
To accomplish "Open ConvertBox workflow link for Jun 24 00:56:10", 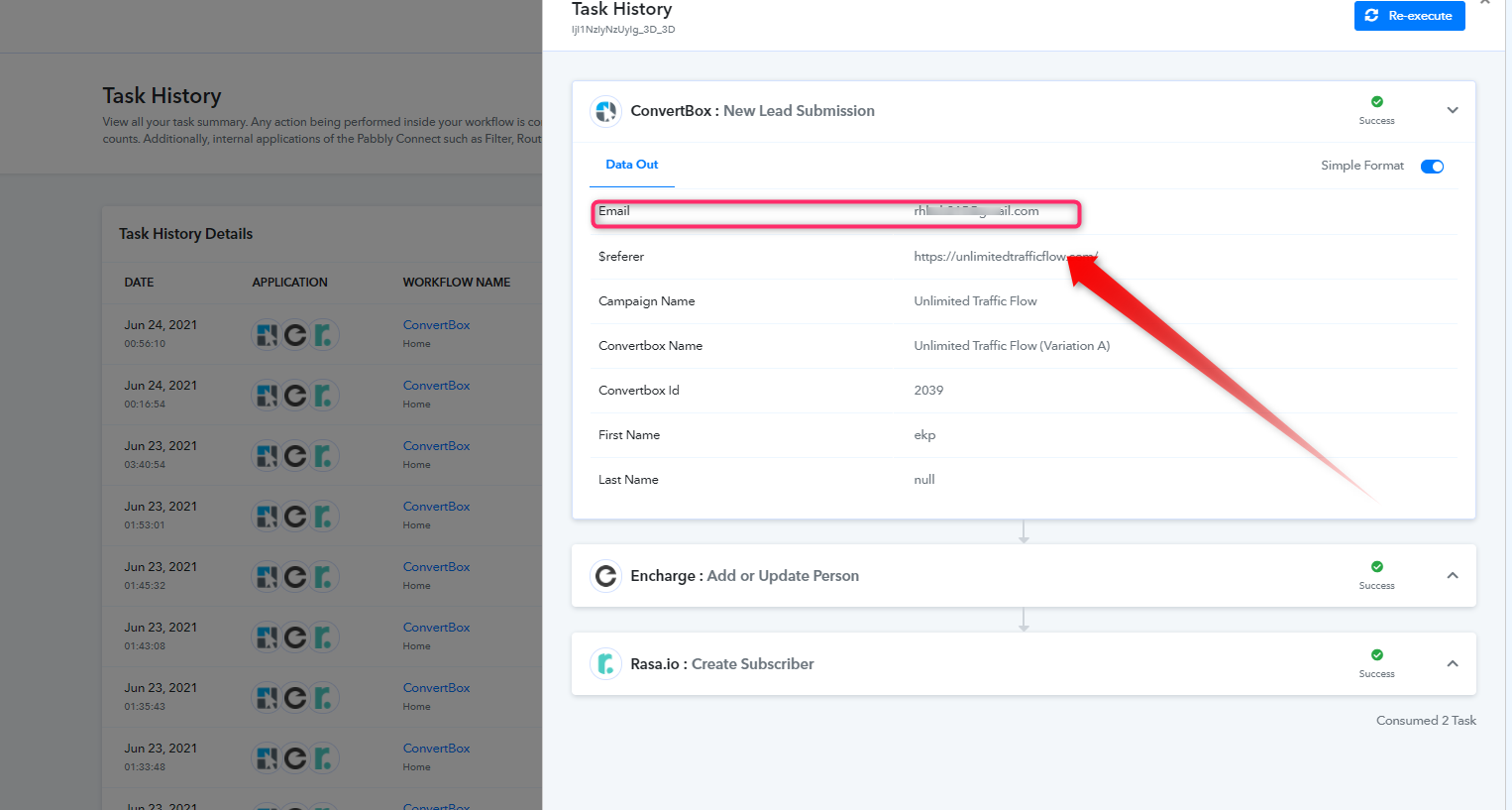I will point(437,325).
